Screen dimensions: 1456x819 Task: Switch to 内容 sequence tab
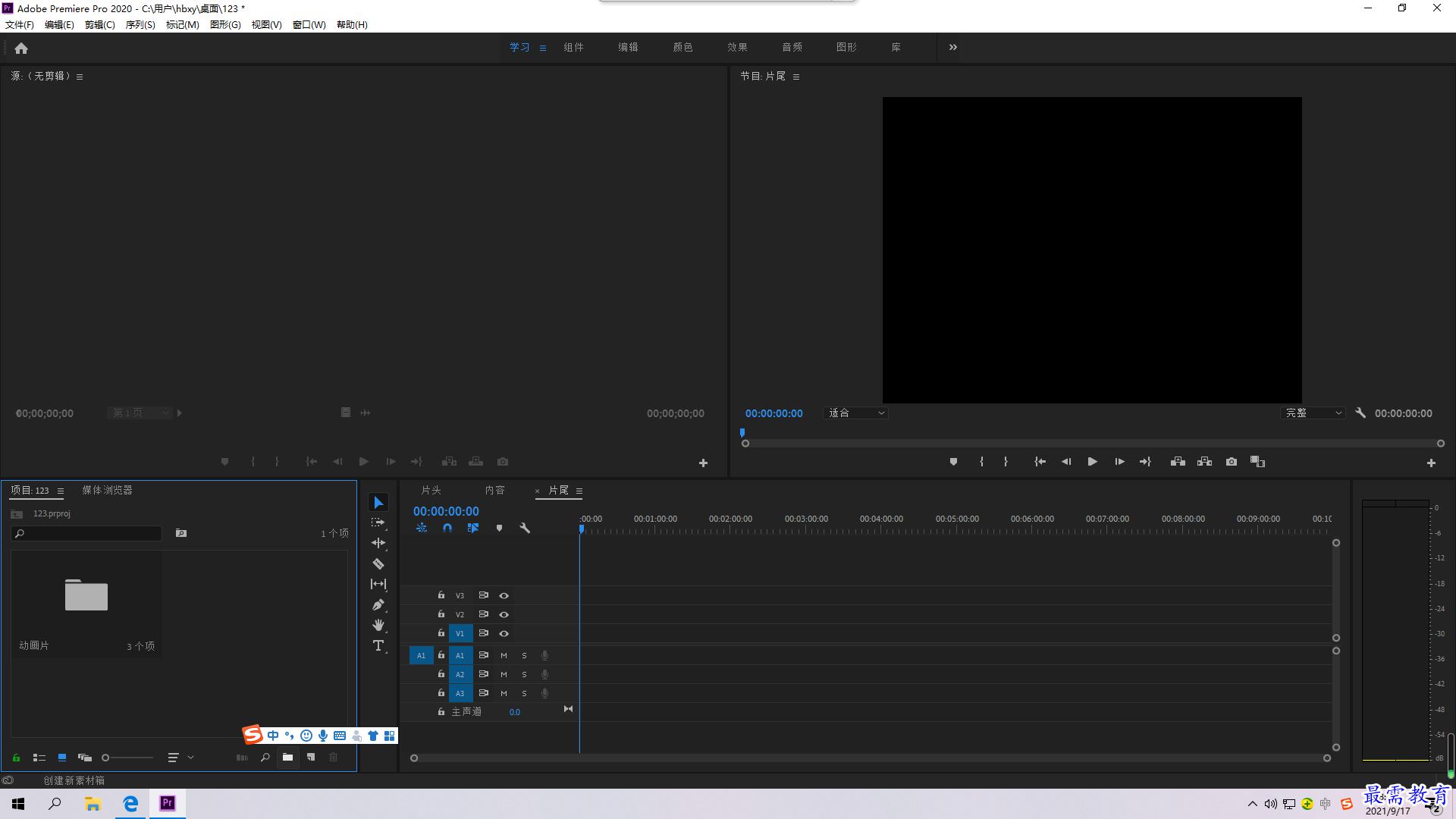click(x=495, y=491)
